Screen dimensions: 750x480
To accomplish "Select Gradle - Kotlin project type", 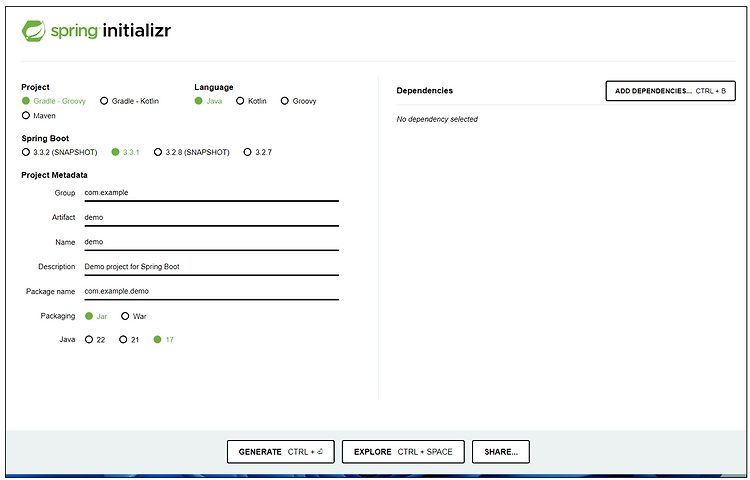I will point(129,101).
